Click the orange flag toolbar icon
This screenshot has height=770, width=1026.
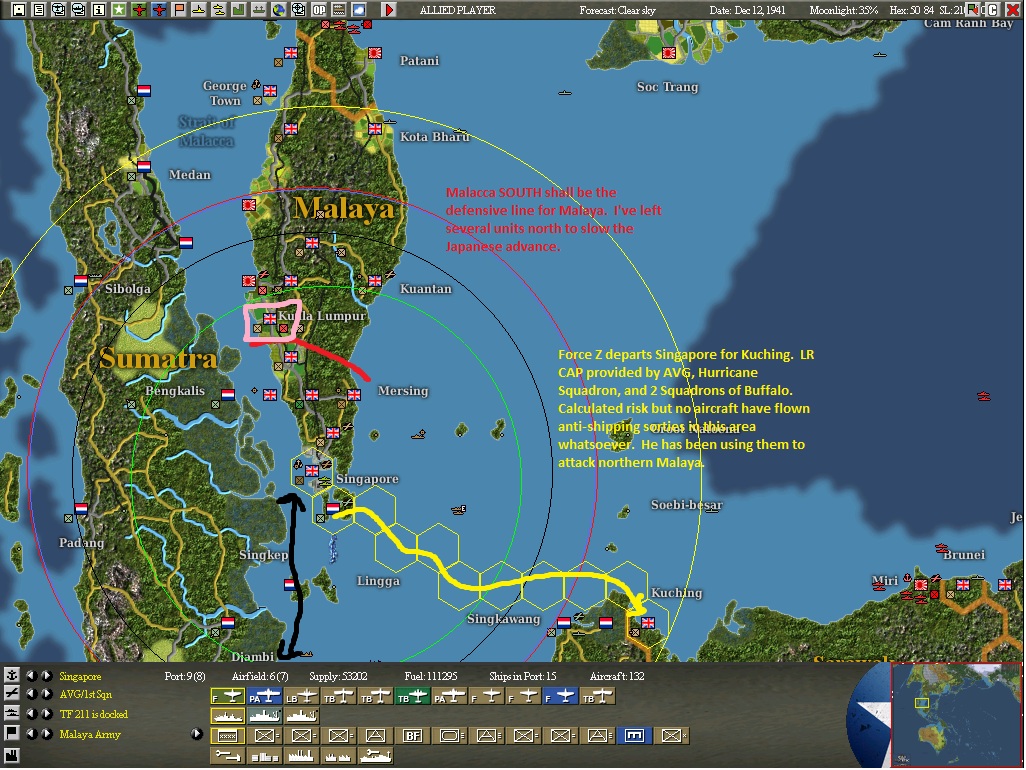click(x=179, y=10)
